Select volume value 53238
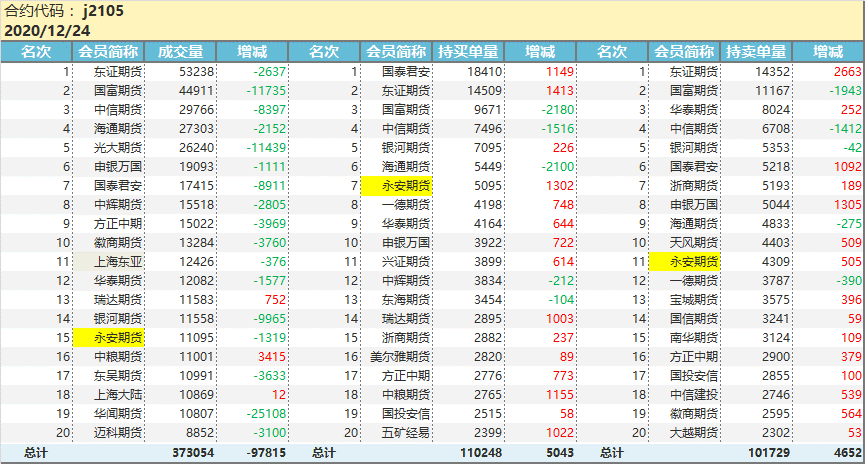This screenshot has height=464, width=865. (196, 72)
